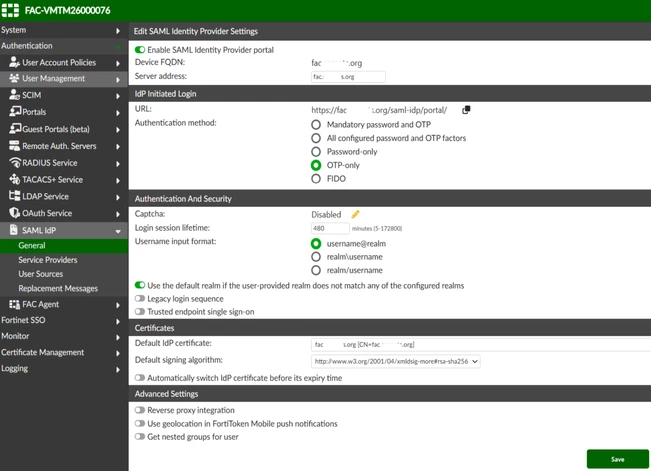651x471 pixels.
Task: Click the Fortinet logo icon in header
Action: (10, 10)
